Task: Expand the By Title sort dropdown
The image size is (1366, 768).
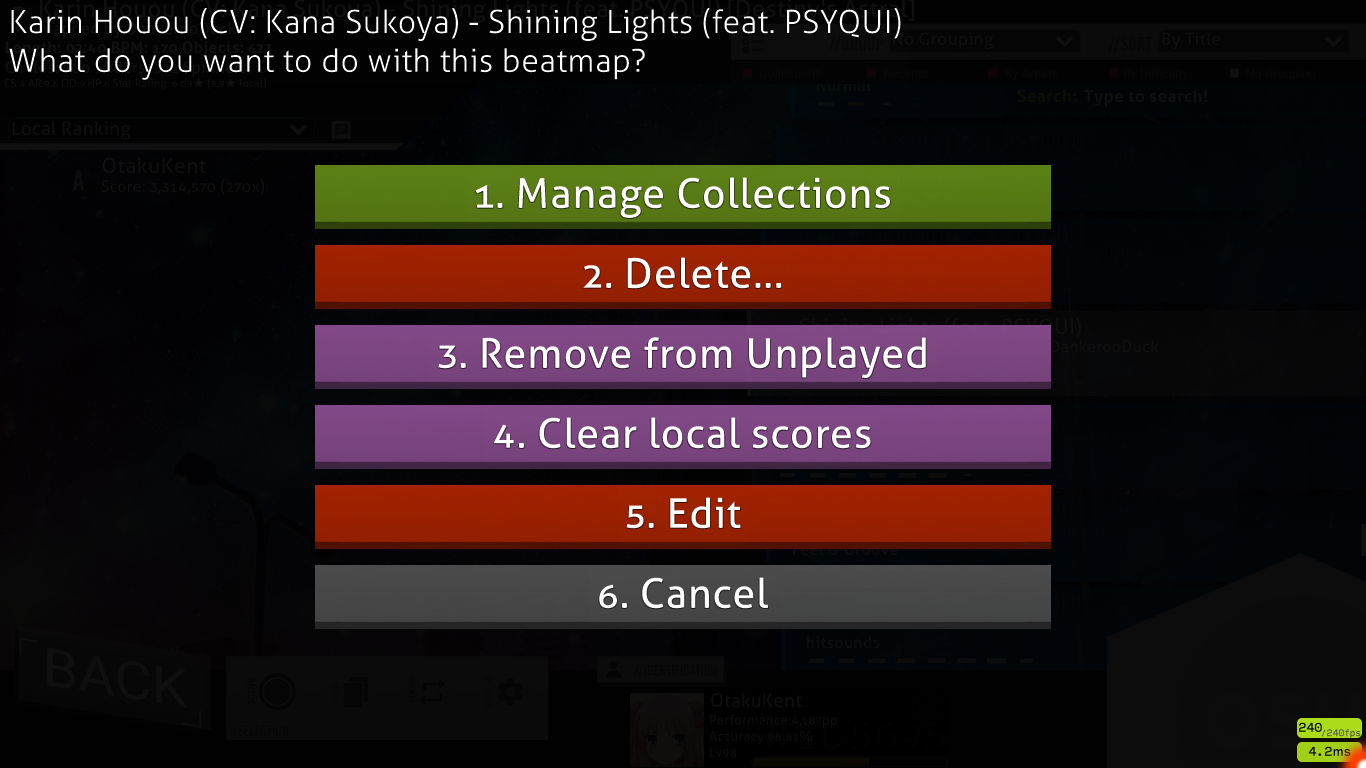Action: (x=1252, y=41)
